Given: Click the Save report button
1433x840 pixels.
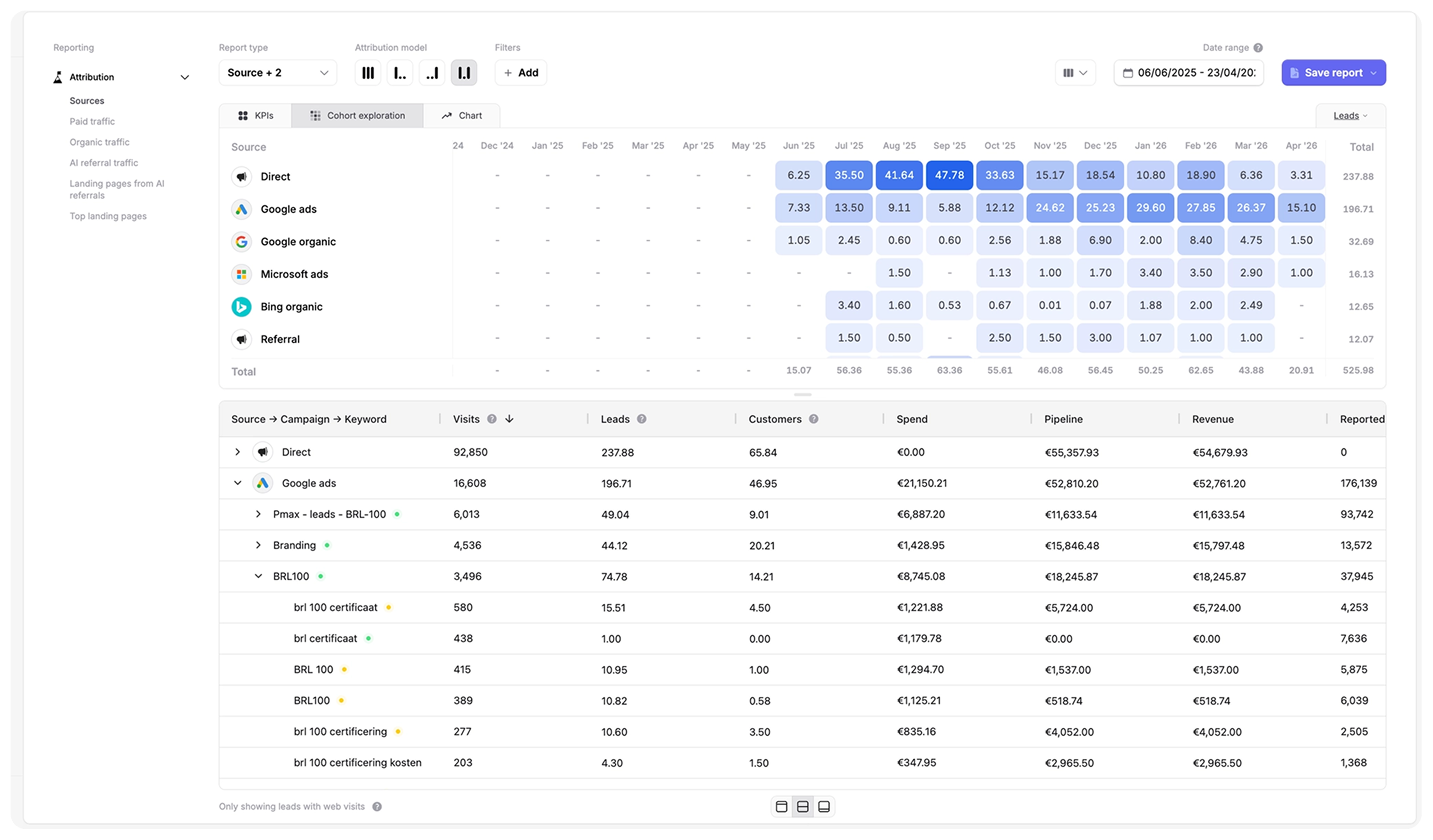Looking at the screenshot, I should (1334, 73).
